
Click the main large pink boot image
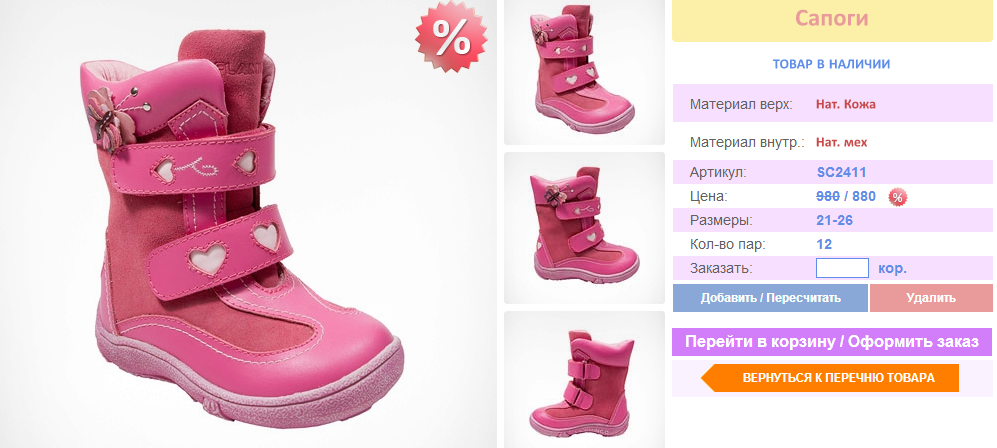[x=248, y=224]
